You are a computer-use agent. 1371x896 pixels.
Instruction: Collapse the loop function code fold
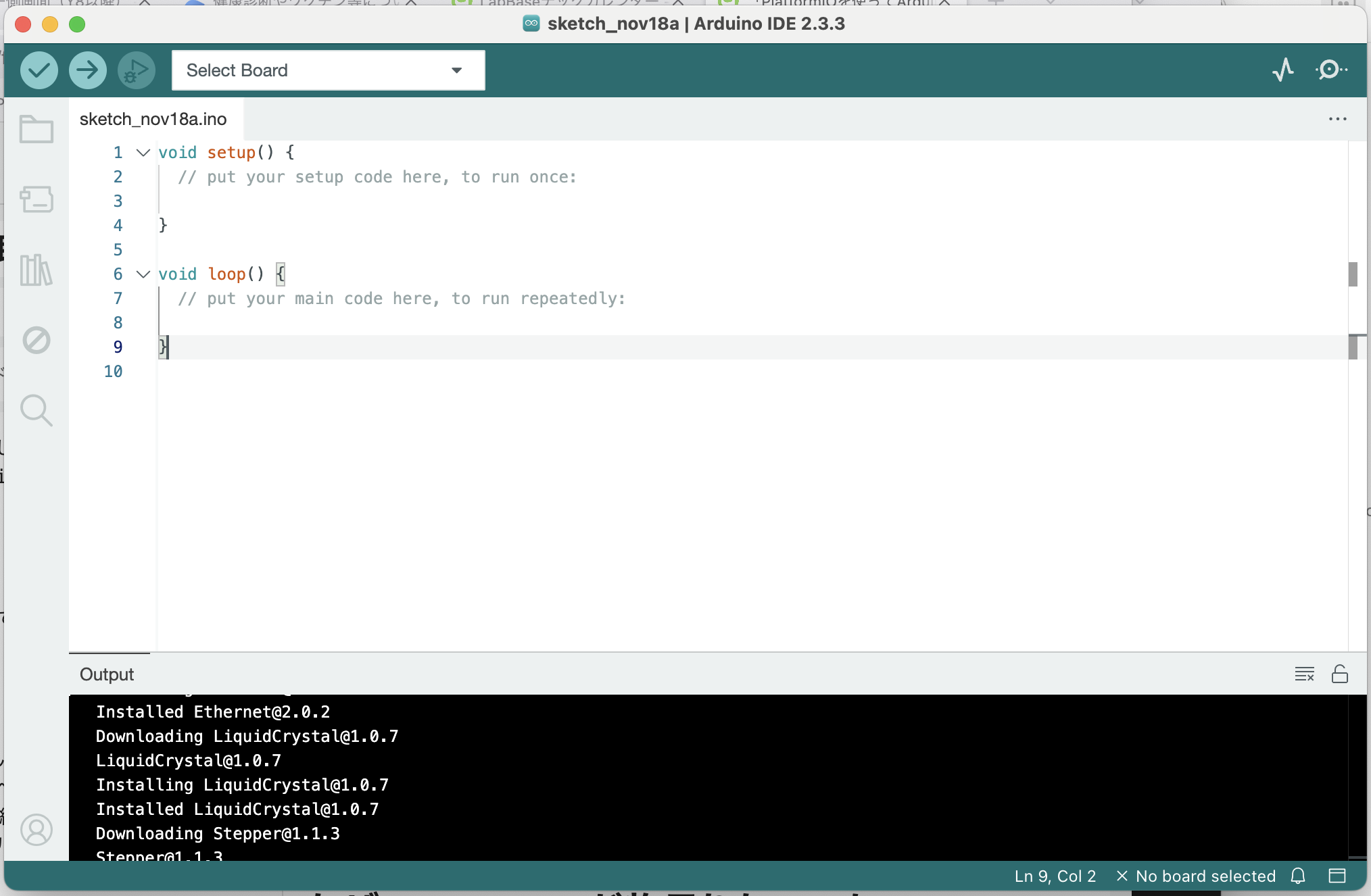142,274
